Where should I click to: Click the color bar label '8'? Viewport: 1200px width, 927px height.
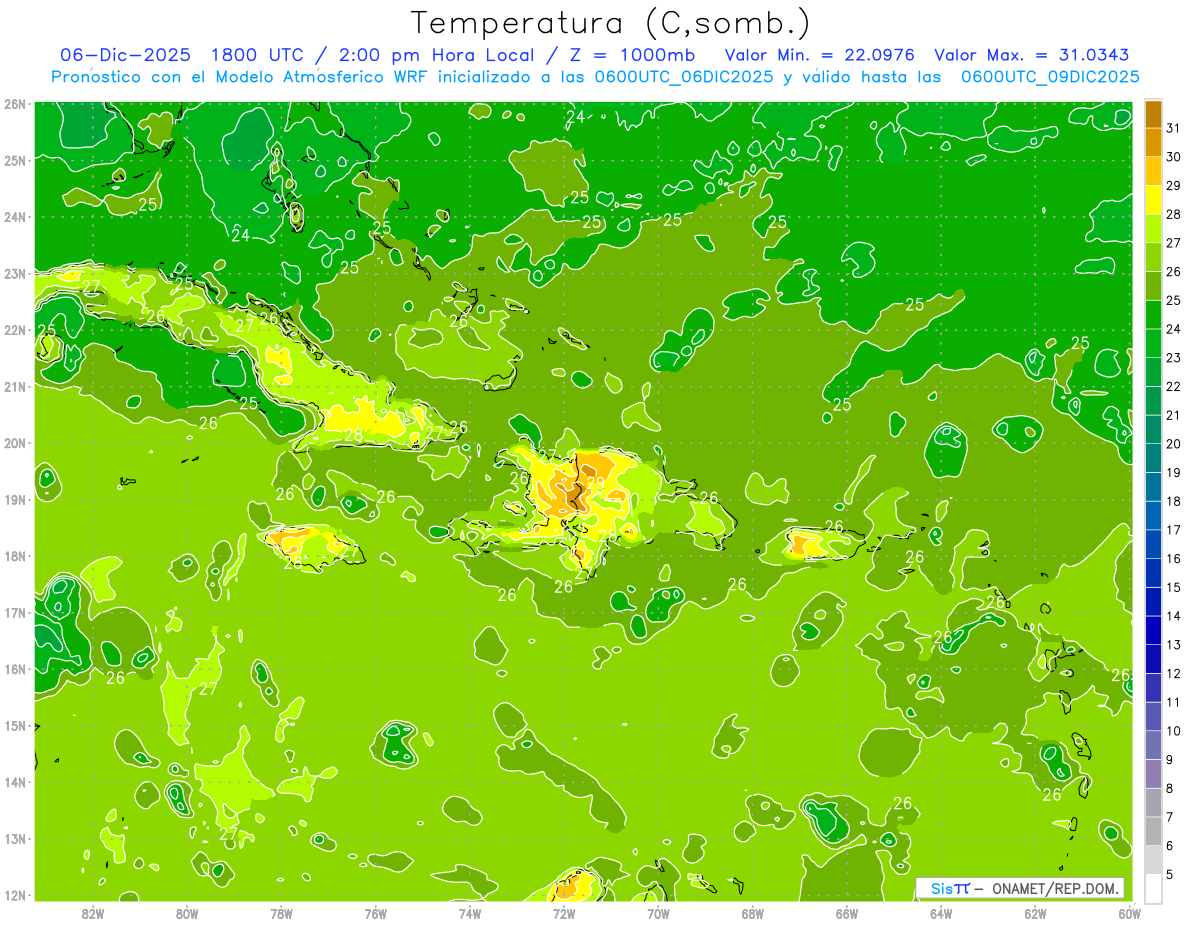pyautogui.click(x=1171, y=788)
